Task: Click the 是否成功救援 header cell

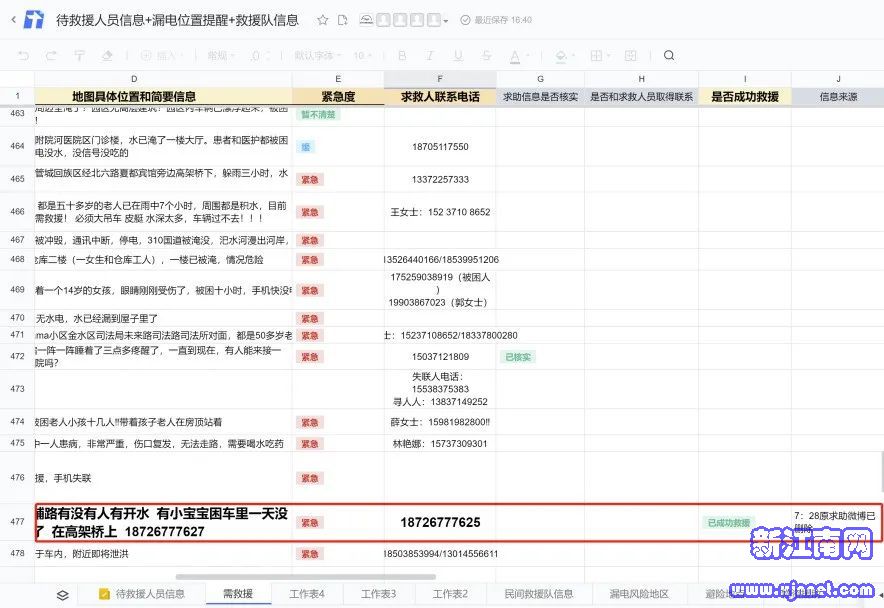Action: coord(745,96)
